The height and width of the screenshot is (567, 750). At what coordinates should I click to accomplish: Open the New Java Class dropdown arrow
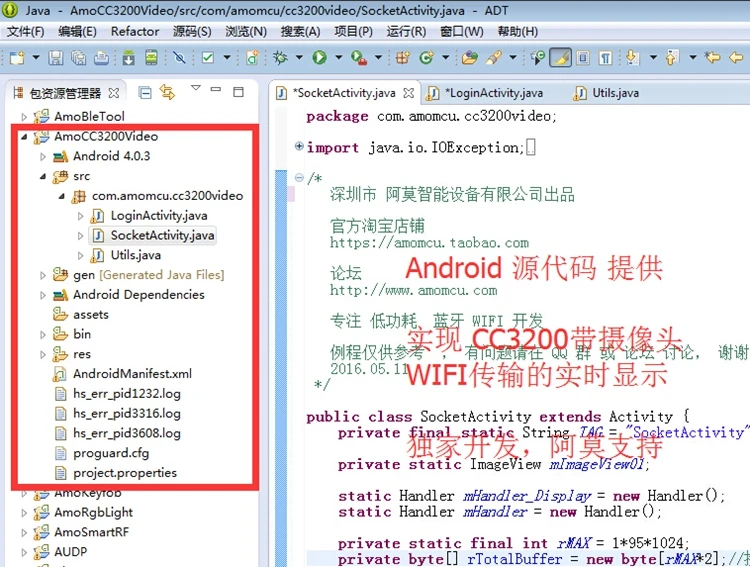tap(445, 58)
